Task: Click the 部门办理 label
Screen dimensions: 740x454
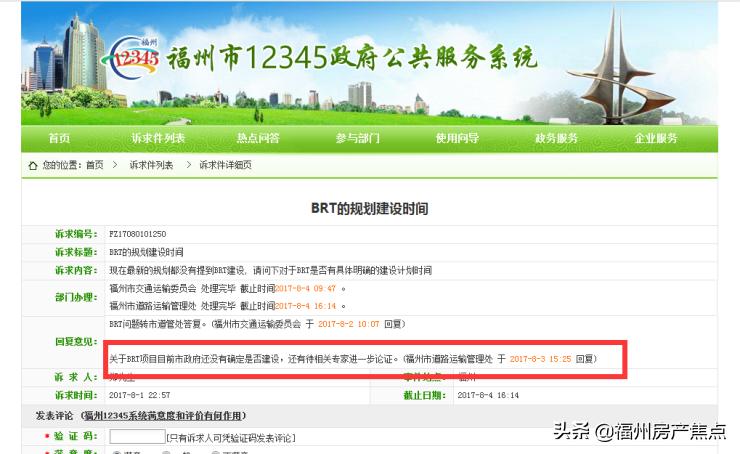Action: click(76, 297)
